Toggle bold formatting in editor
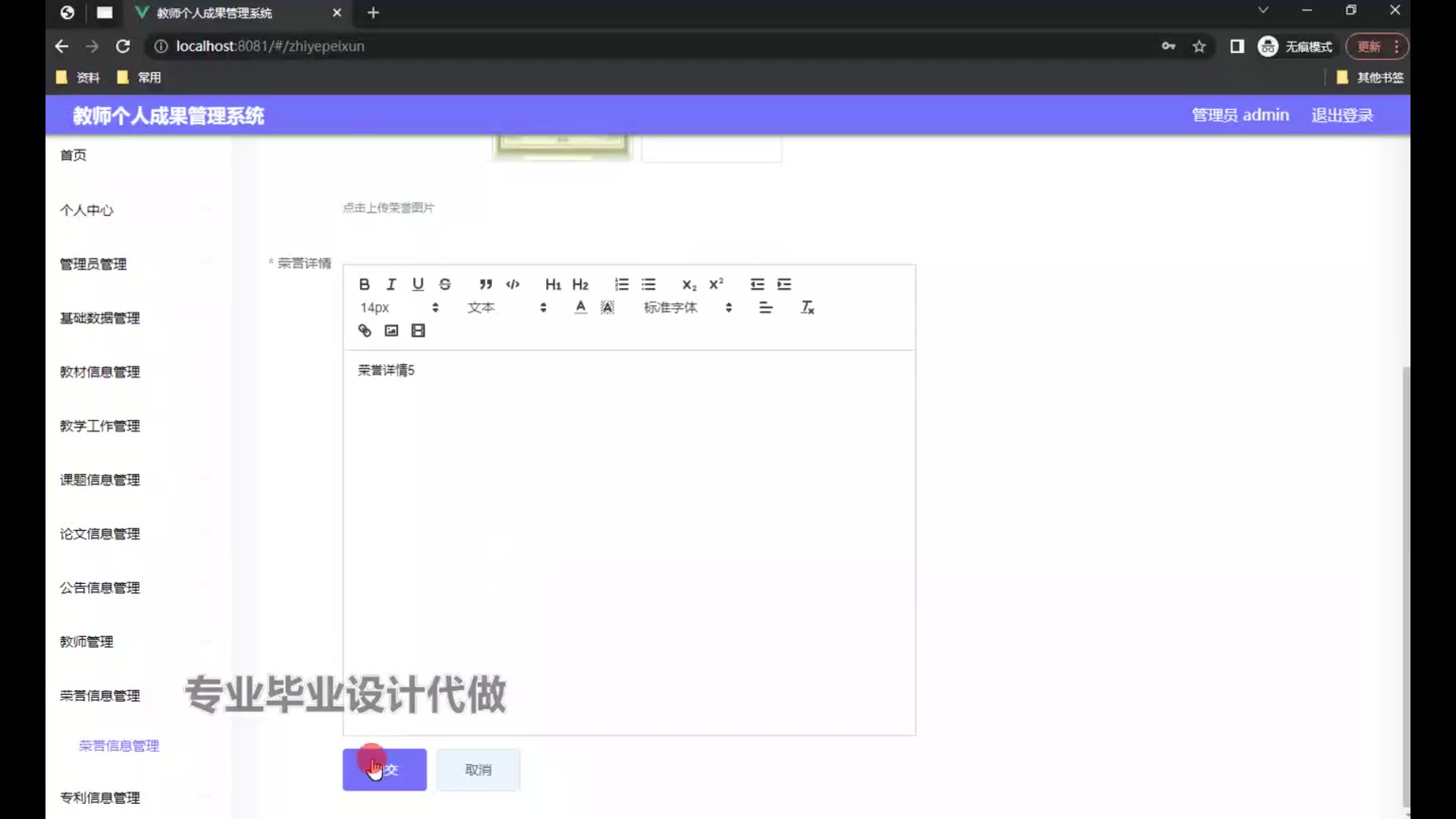This screenshot has height=819, width=1456. point(364,284)
